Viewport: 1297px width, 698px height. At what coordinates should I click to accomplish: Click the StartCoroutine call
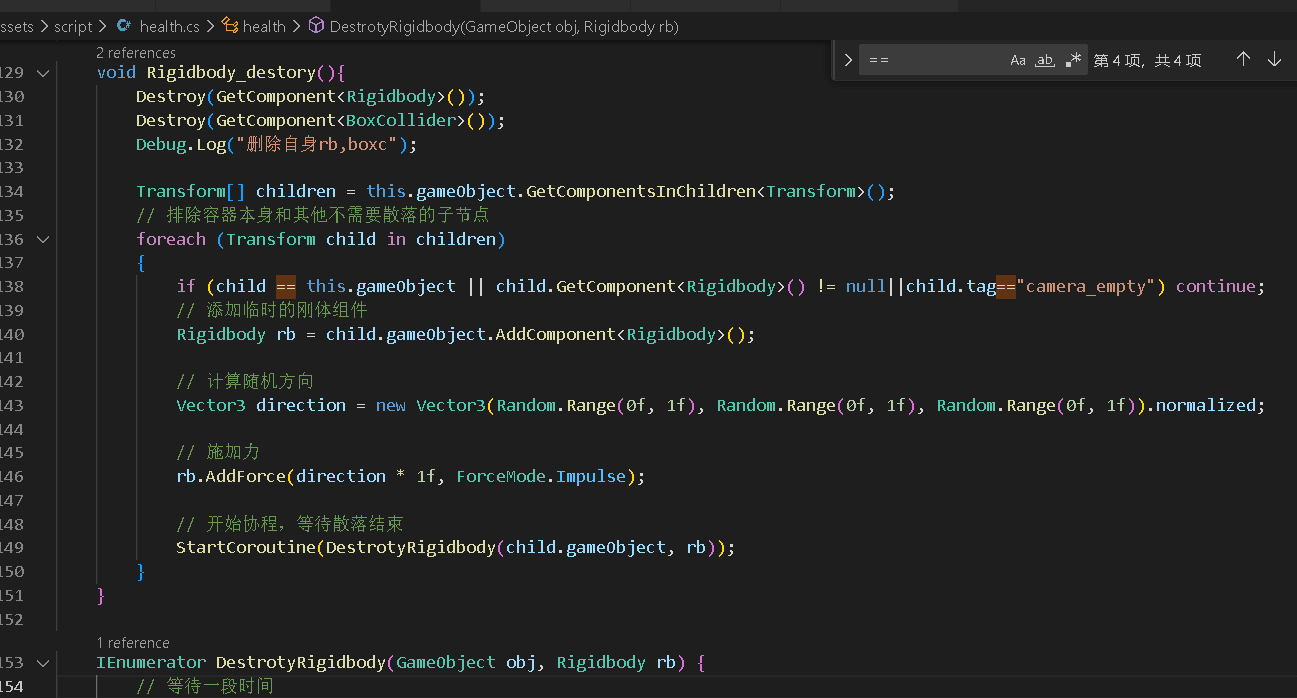click(x=246, y=547)
